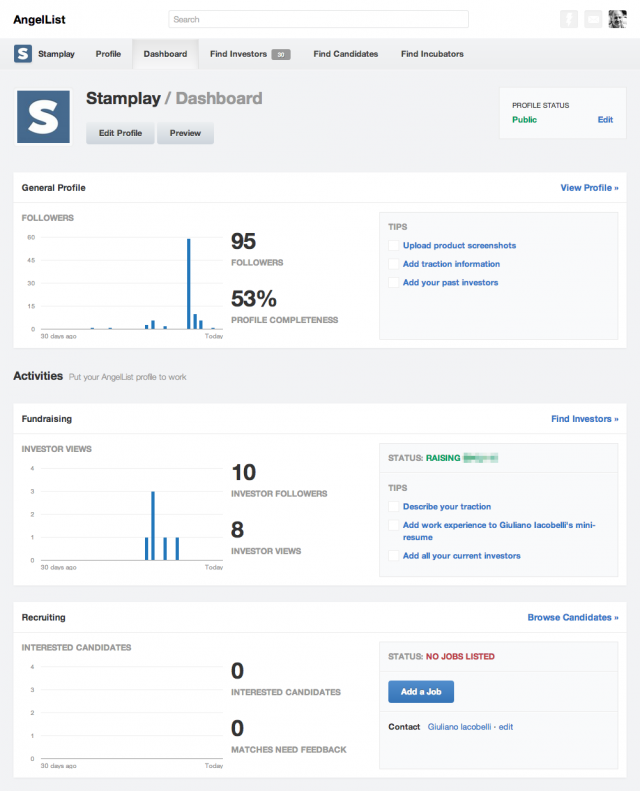Viewport: 640px width, 791px height.
Task: Open the Find Investors tab
Action: (x=239, y=53)
